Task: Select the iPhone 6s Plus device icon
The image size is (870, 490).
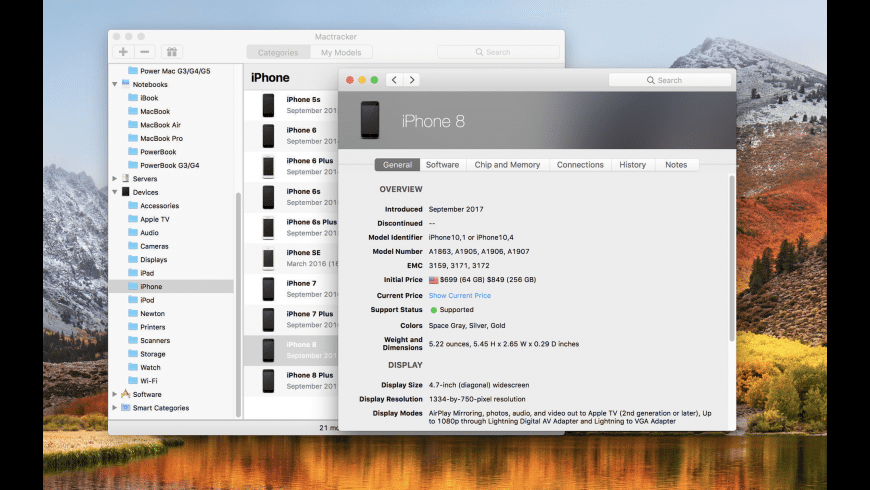Action: click(x=269, y=227)
